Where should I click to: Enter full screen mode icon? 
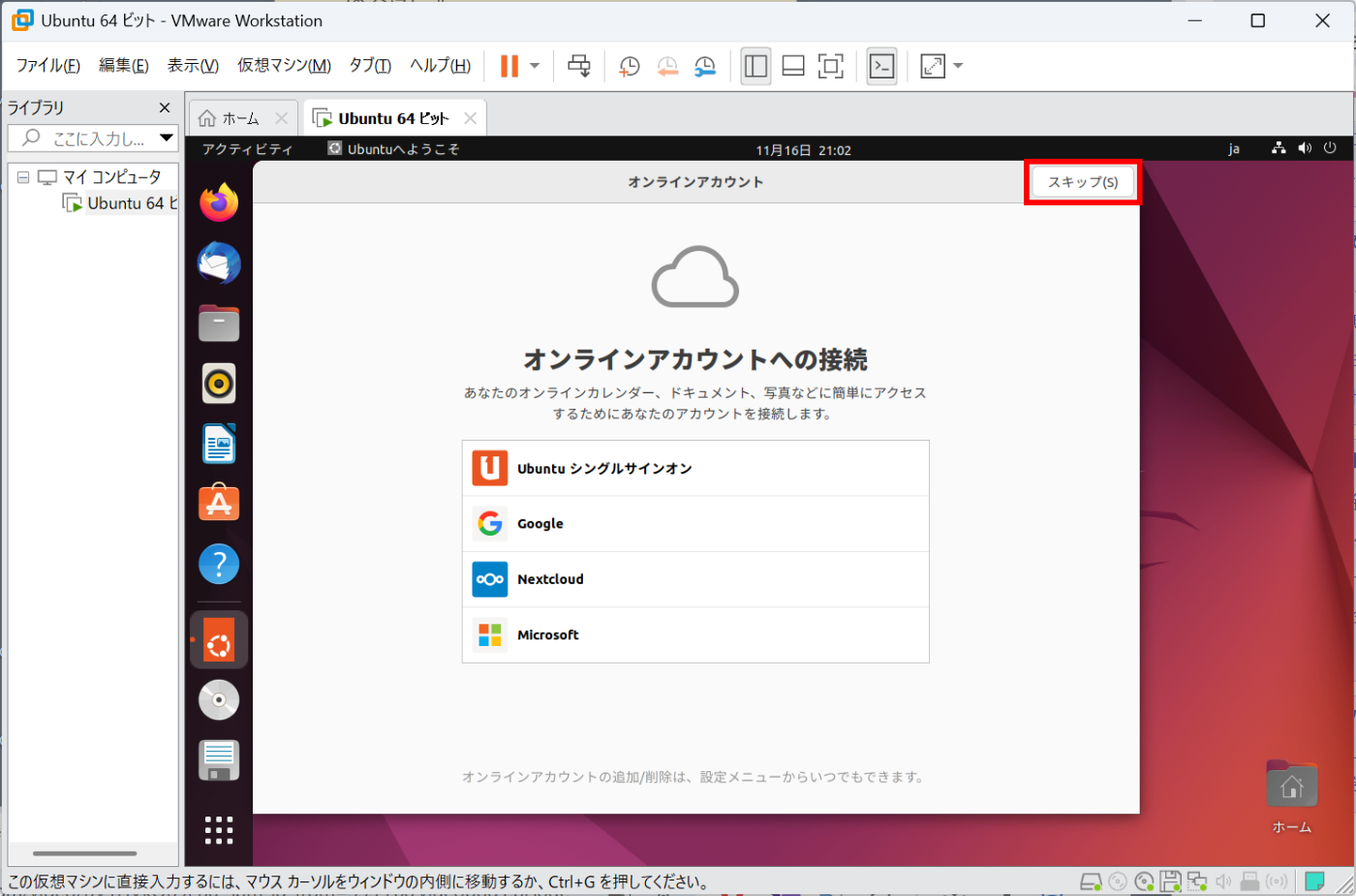point(831,66)
